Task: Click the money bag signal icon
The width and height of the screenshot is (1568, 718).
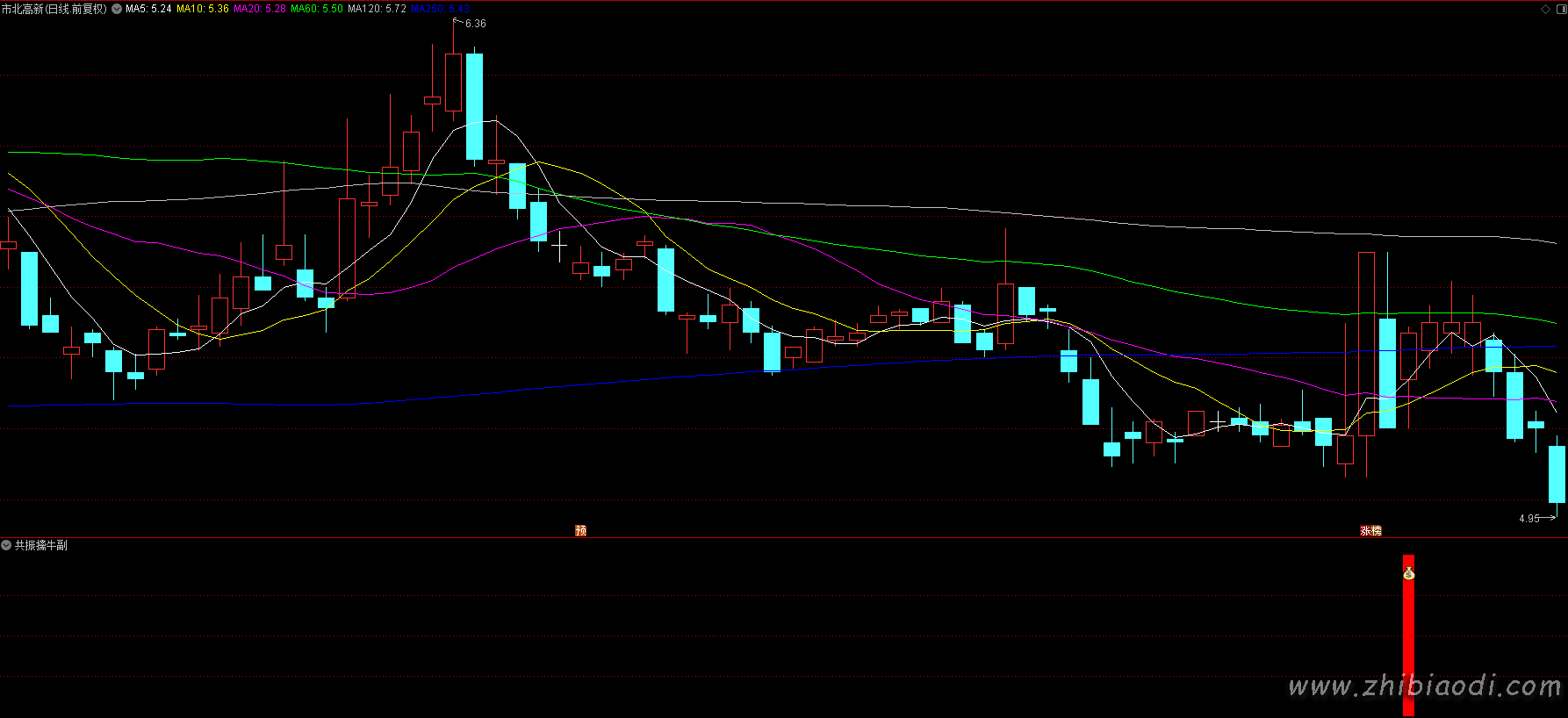Action: click(x=1408, y=573)
